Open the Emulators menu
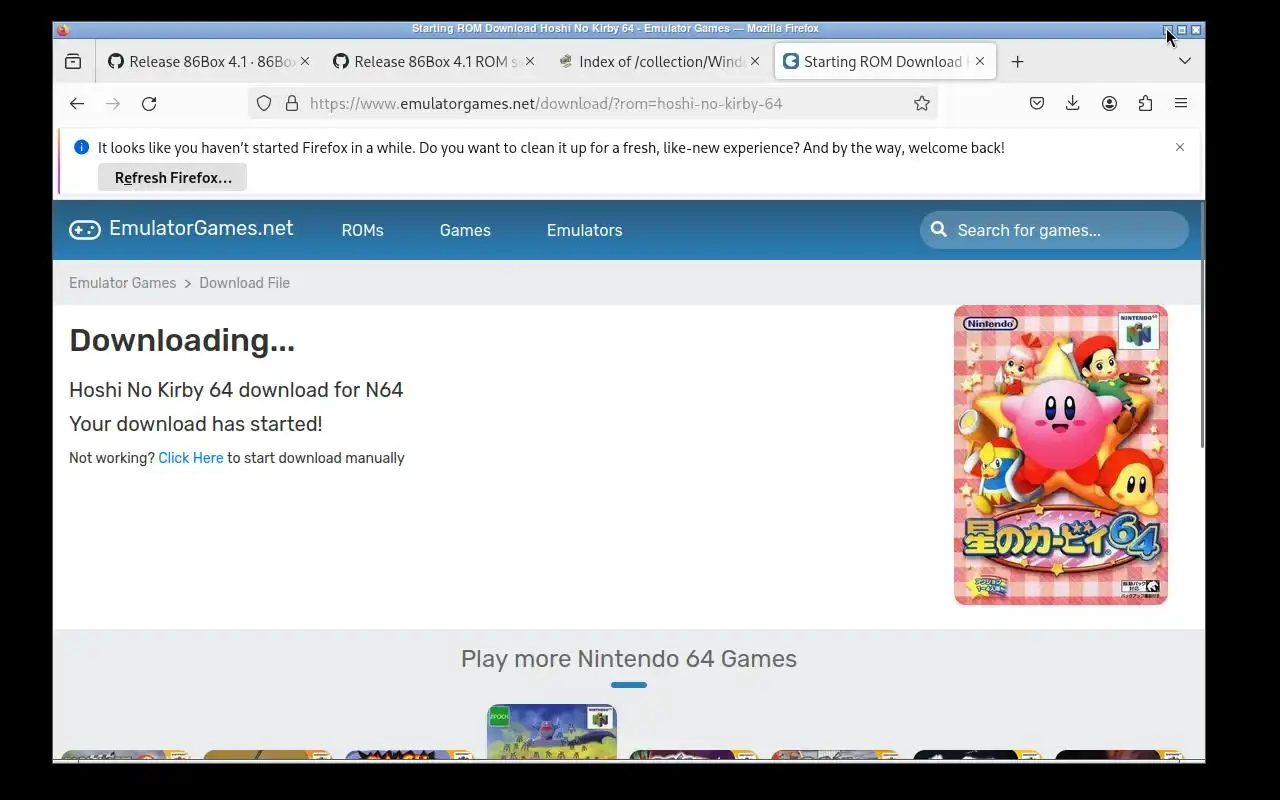 (584, 230)
